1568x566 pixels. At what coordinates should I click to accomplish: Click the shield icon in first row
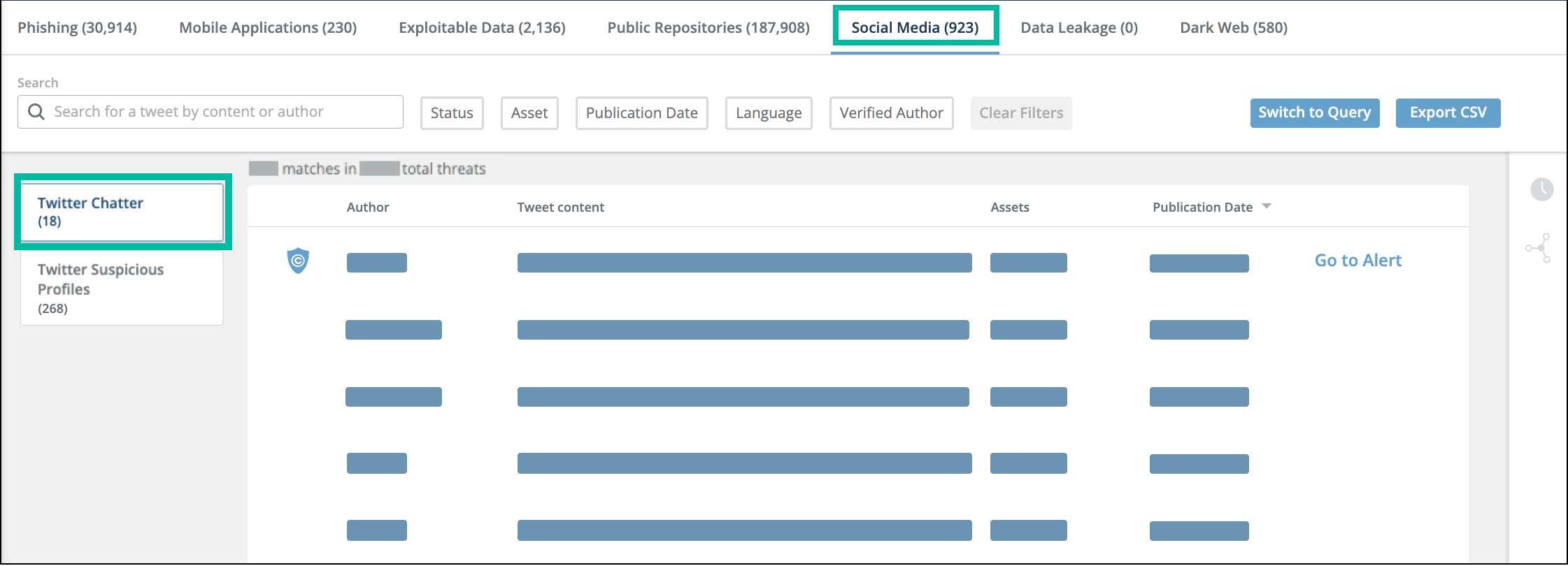[x=298, y=261]
